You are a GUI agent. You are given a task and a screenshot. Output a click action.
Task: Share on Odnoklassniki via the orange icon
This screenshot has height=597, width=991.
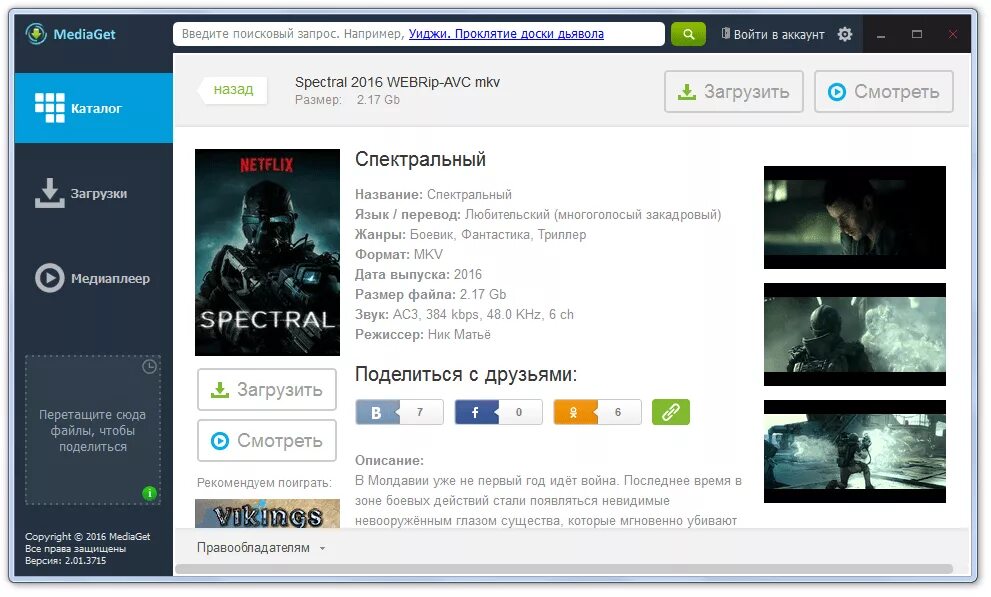574,413
